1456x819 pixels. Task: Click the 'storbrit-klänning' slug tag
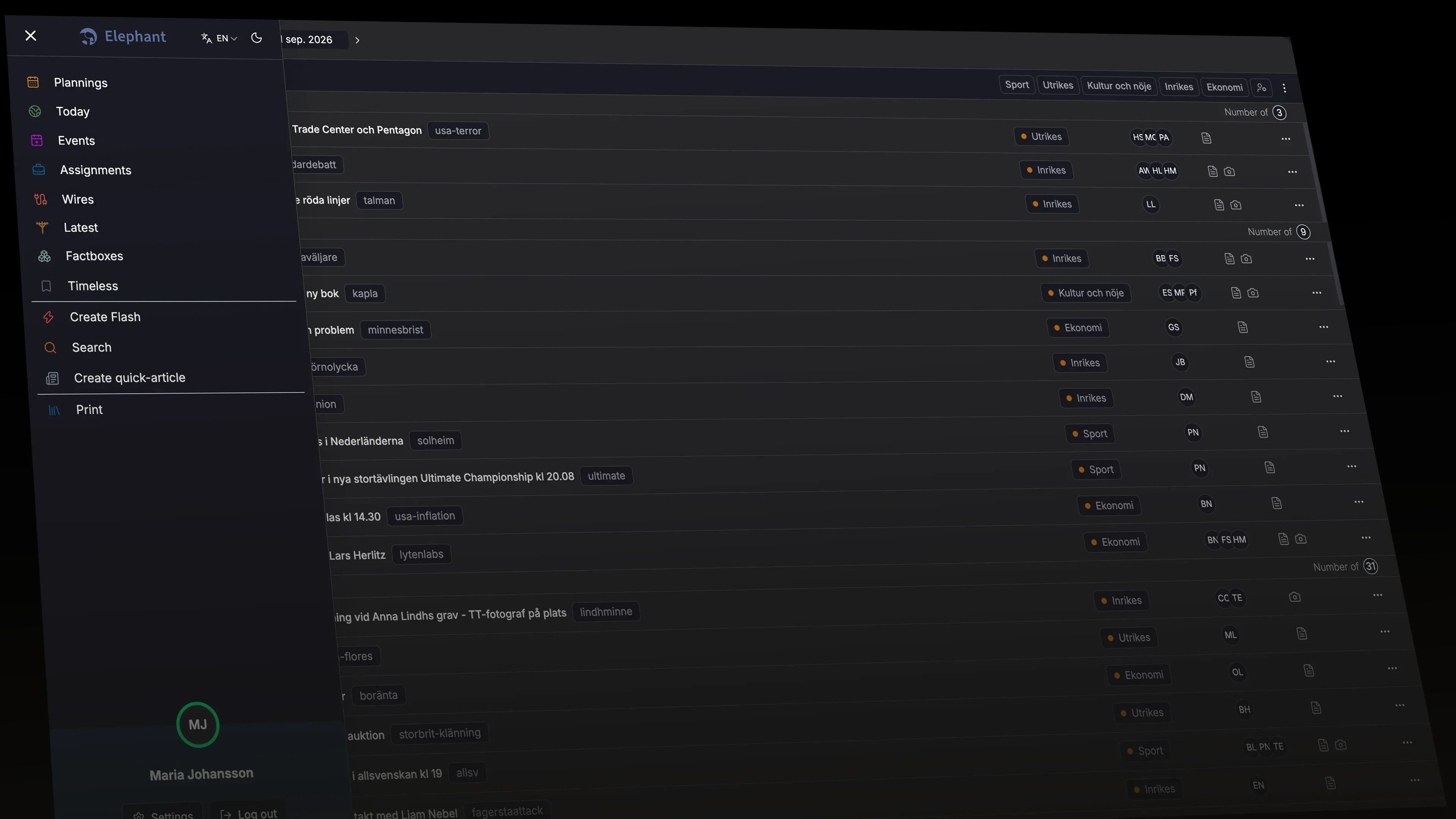click(440, 734)
